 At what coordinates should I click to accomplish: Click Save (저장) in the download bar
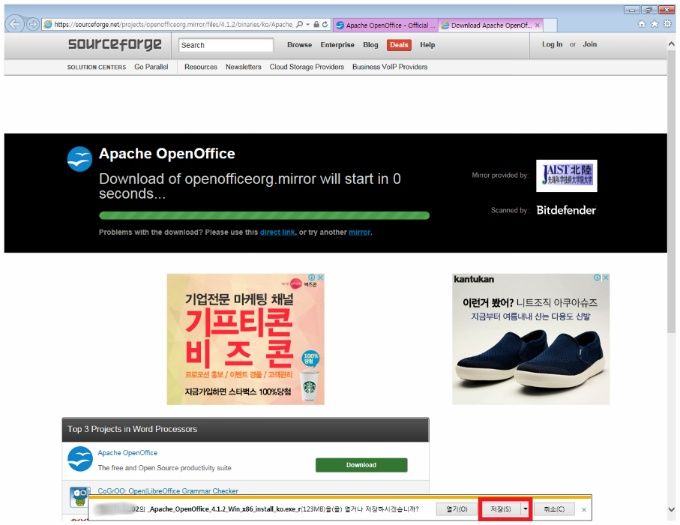click(x=500, y=509)
